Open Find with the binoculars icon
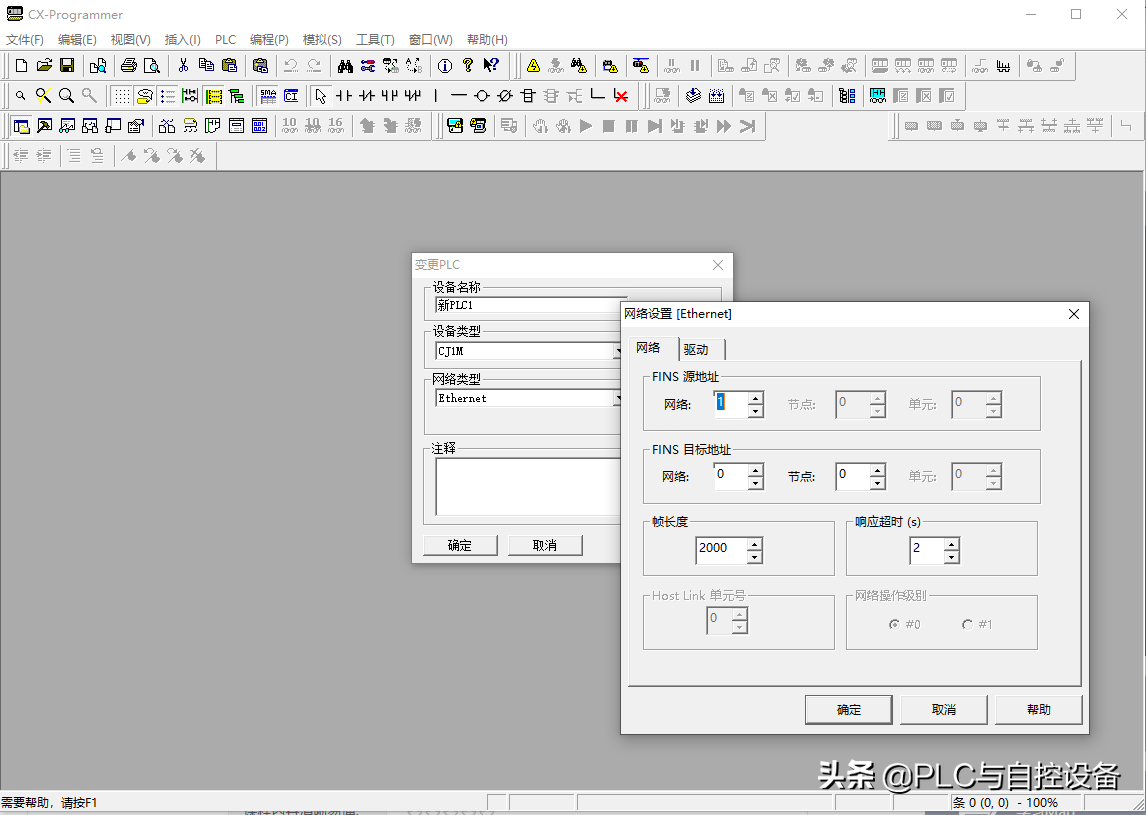 click(345, 66)
